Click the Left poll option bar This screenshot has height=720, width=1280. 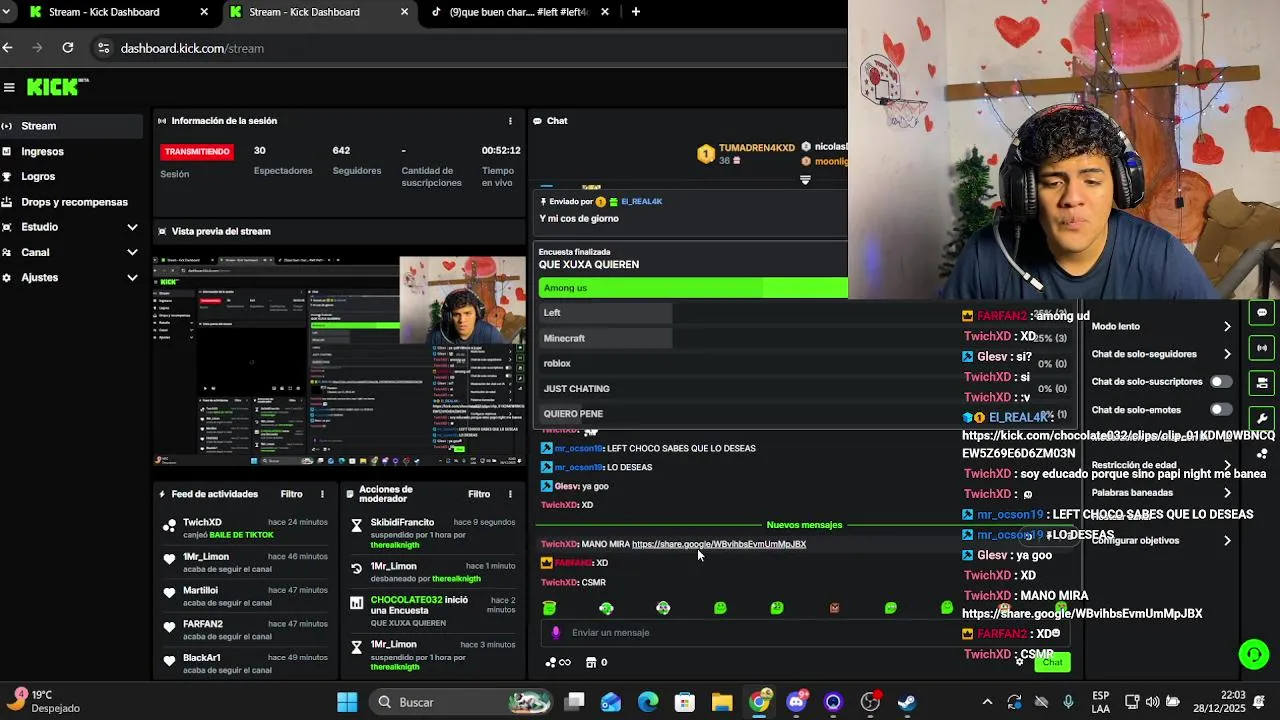click(605, 313)
